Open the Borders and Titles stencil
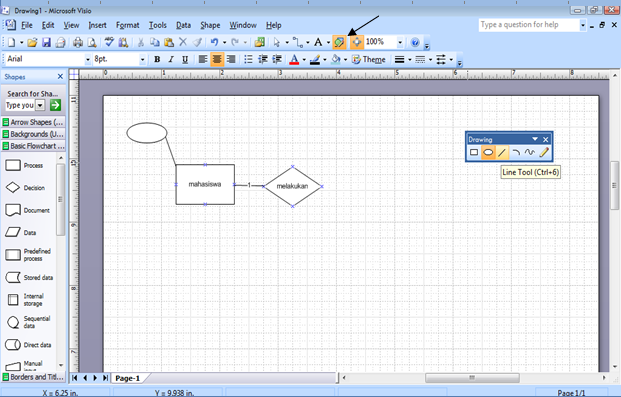 [33, 377]
